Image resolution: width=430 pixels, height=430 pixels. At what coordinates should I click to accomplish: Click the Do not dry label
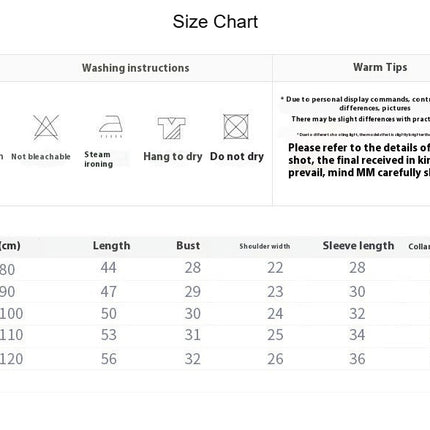(237, 156)
